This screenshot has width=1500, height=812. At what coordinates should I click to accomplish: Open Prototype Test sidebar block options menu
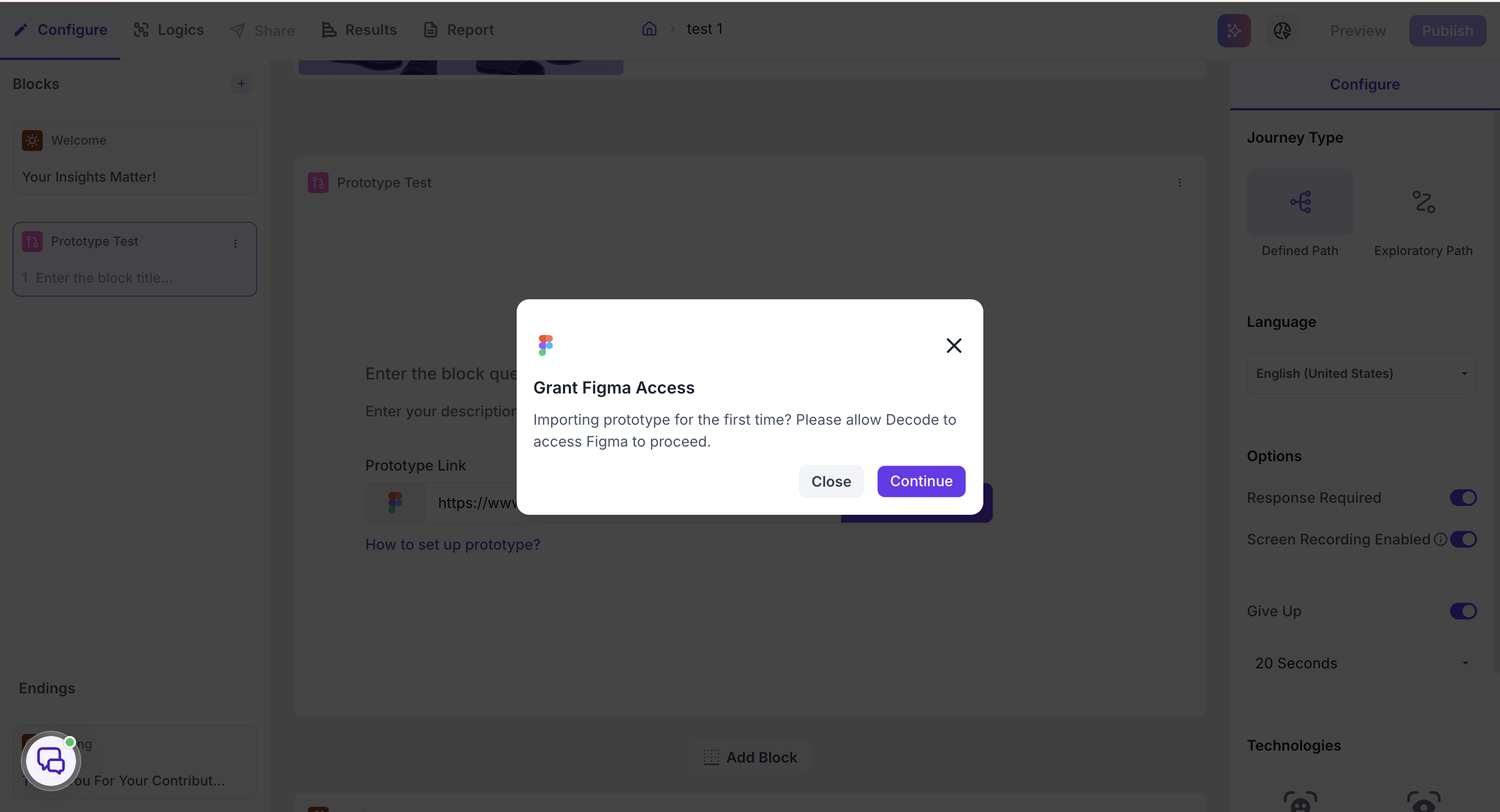[235, 243]
